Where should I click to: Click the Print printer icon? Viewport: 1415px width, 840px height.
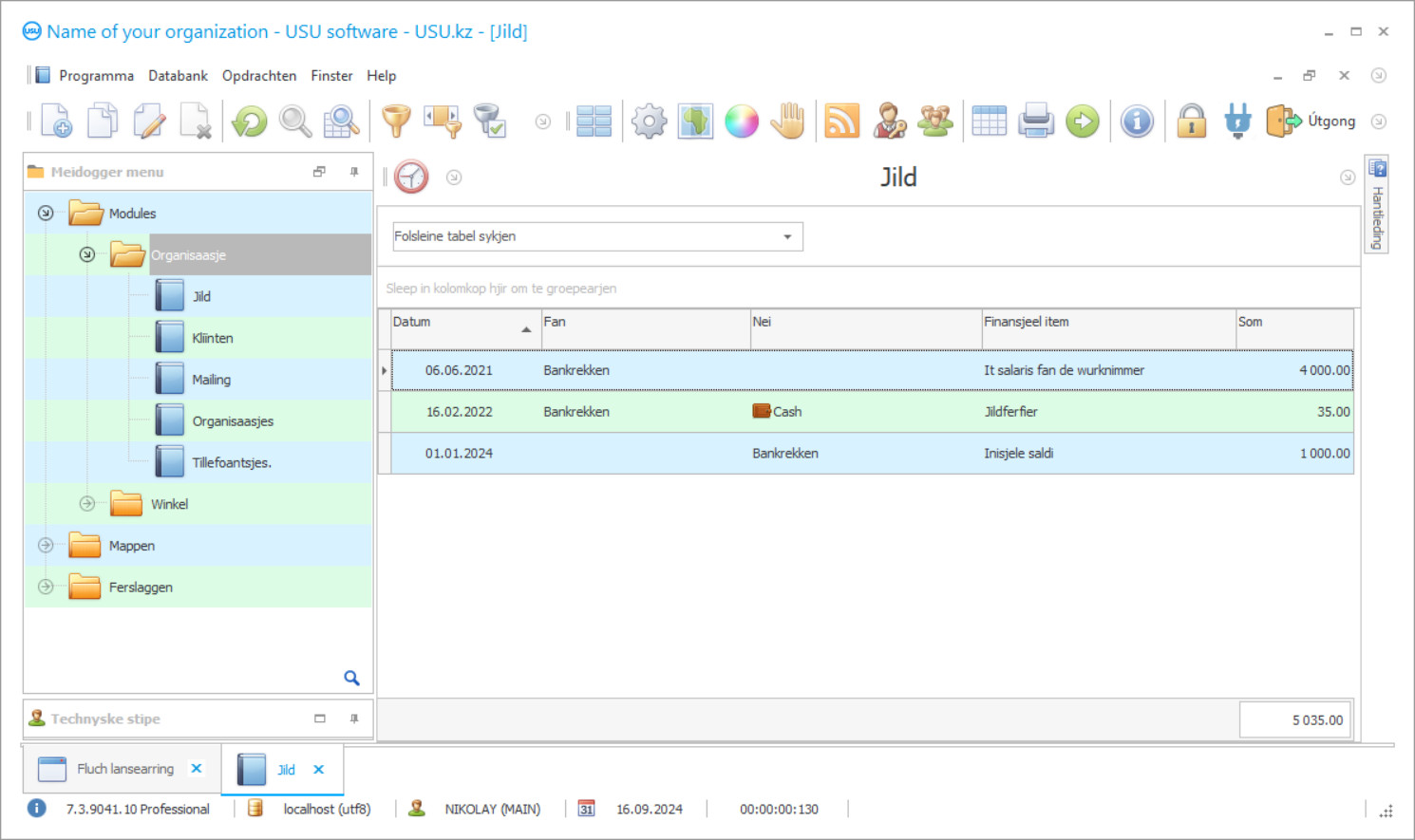click(1036, 121)
